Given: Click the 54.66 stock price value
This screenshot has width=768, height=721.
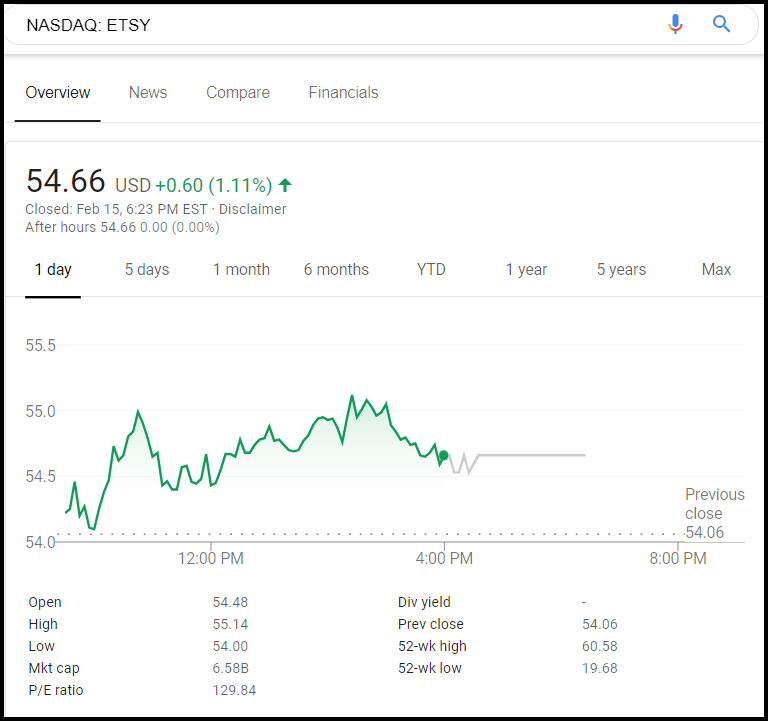Looking at the screenshot, I should [x=65, y=182].
